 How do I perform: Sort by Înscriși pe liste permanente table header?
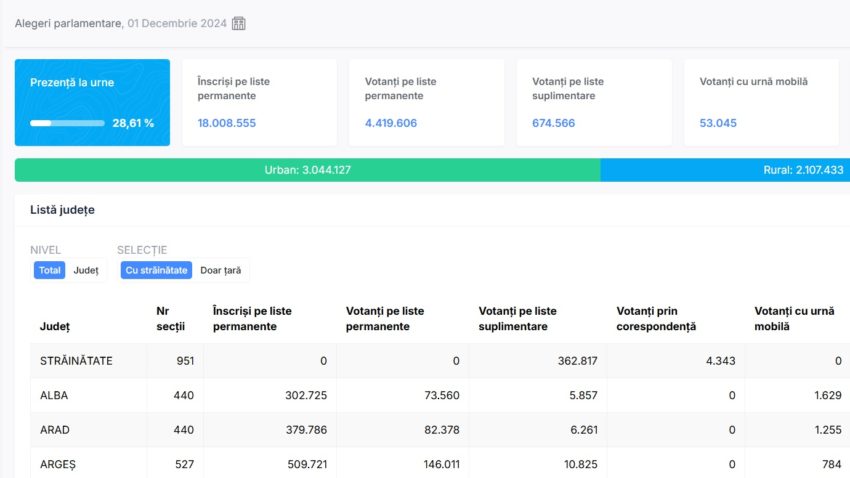pyautogui.click(x=252, y=319)
